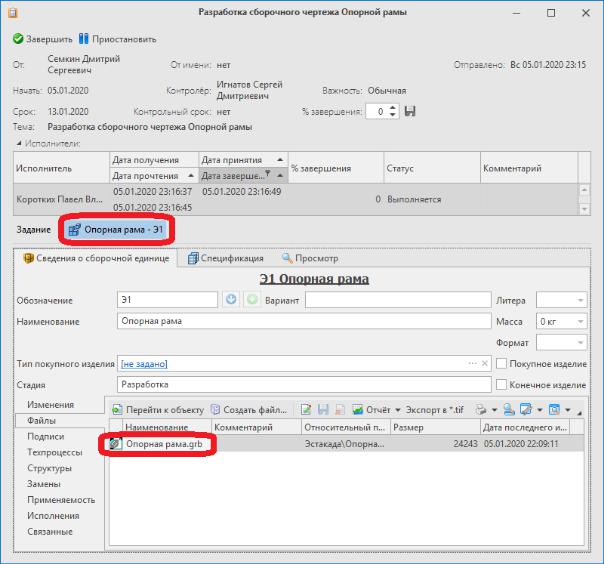Click the Перейти к объекту toolbar icon
The width and height of the screenshot is (604, 564).
(117, 410)
